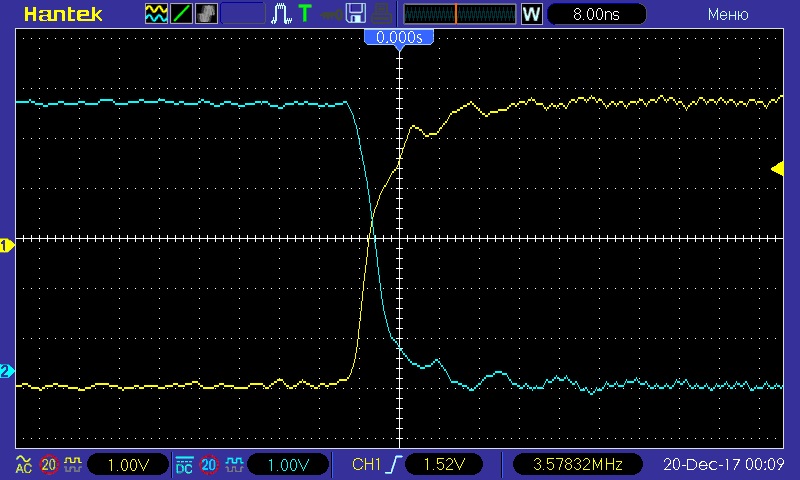Click the 0.000s trigger position label
Image resolution: width=800 pixels, height=480 pixels.
coord(399,37)
